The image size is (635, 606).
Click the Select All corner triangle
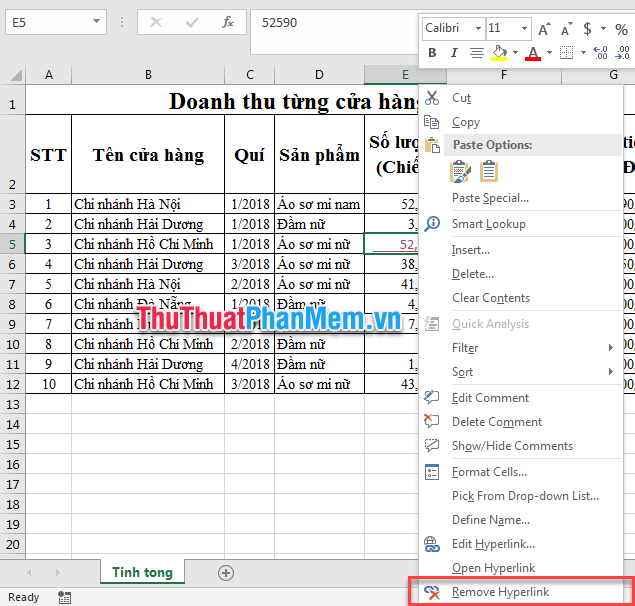coord(16,75)
